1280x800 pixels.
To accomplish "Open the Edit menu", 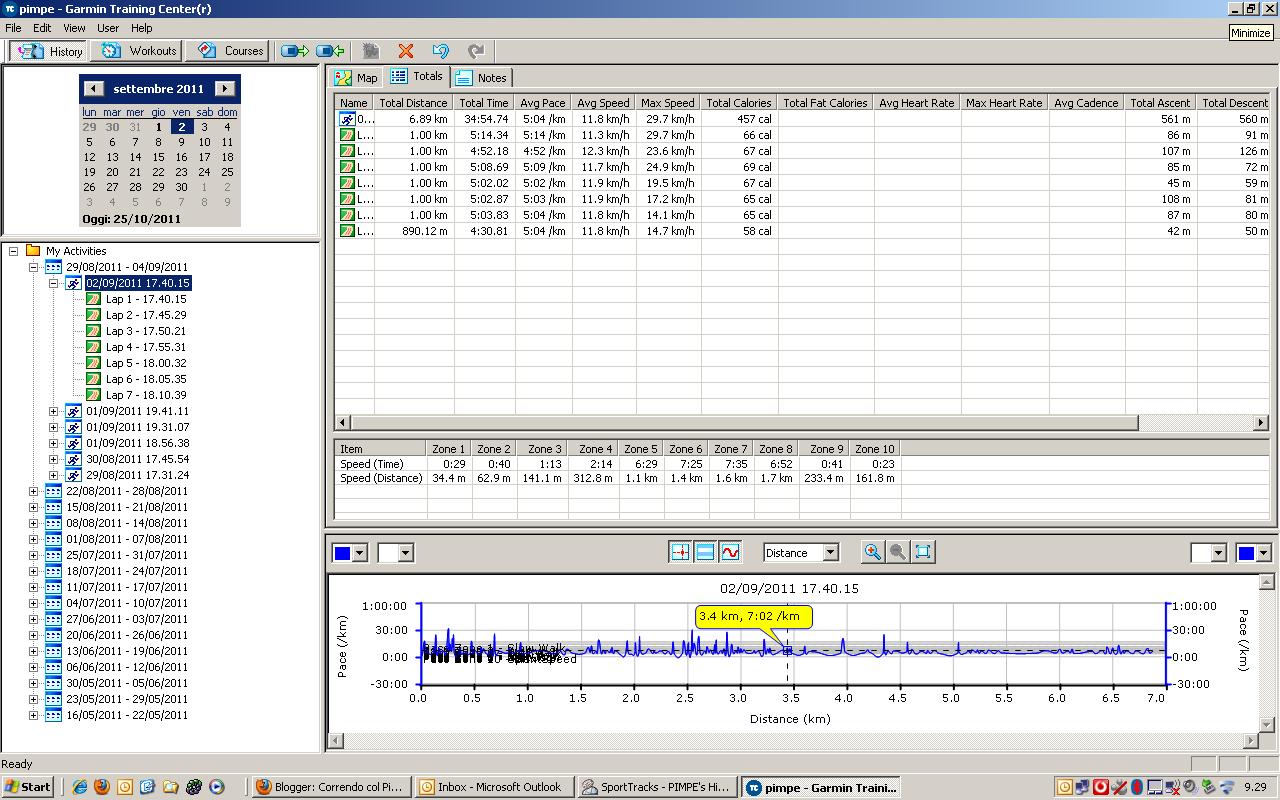I will pos(42,28).
